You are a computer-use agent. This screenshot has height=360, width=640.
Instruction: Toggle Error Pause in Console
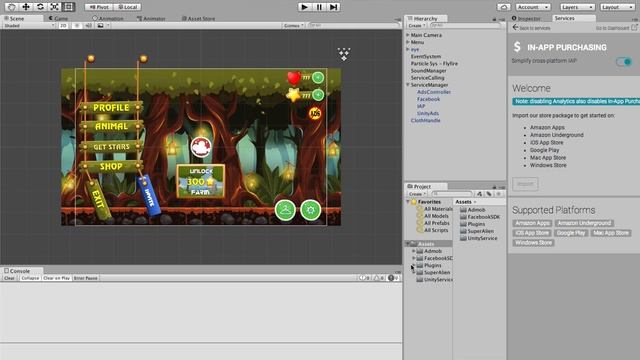[86, 278]
